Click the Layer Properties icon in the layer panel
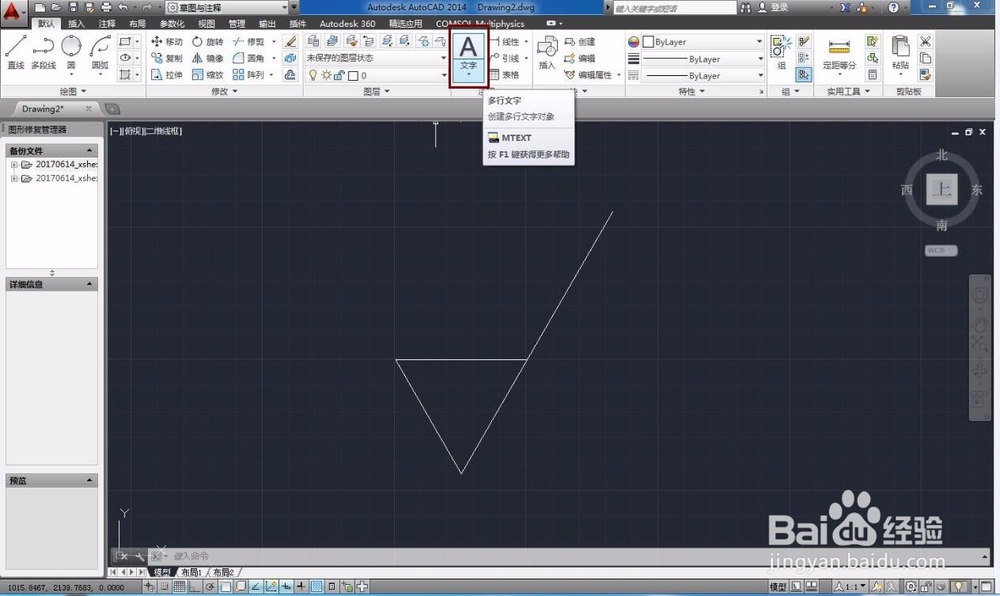The width and height of the screenshot is (1000, 596). click(x=313, y=41)
